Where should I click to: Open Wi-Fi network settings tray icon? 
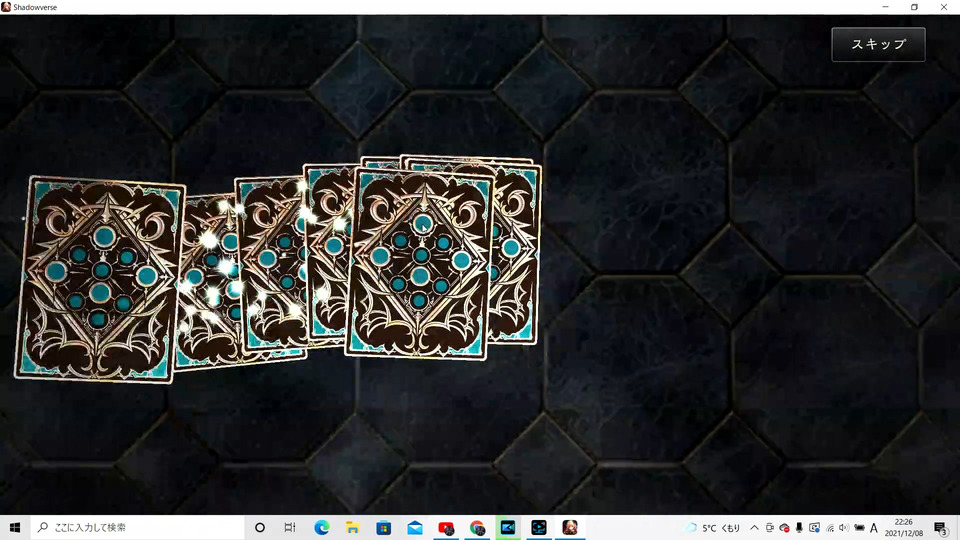tap(830, 528)
